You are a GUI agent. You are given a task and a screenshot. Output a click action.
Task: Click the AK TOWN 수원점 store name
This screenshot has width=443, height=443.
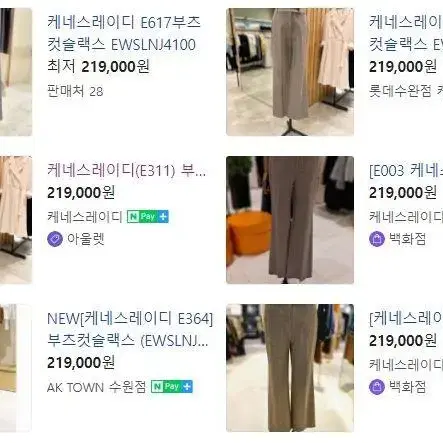click(97, 387)
